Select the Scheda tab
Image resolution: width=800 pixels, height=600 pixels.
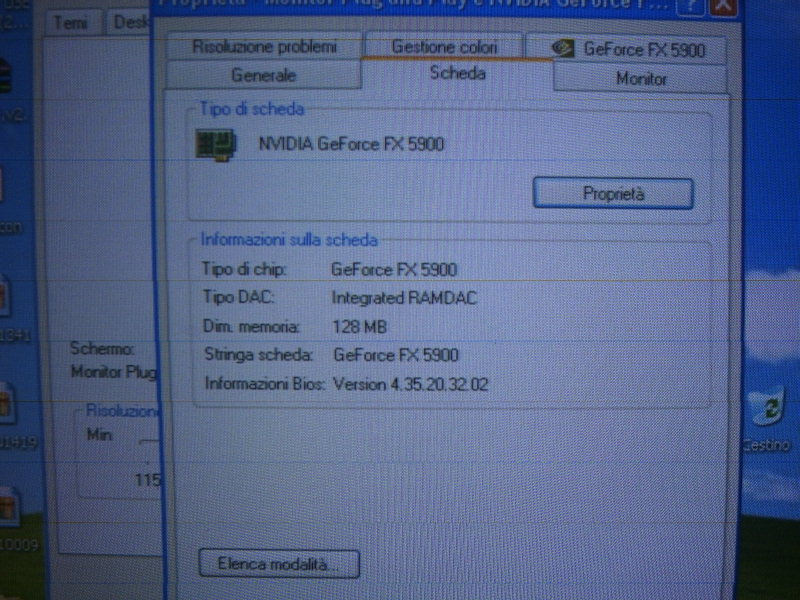[457, 73]
